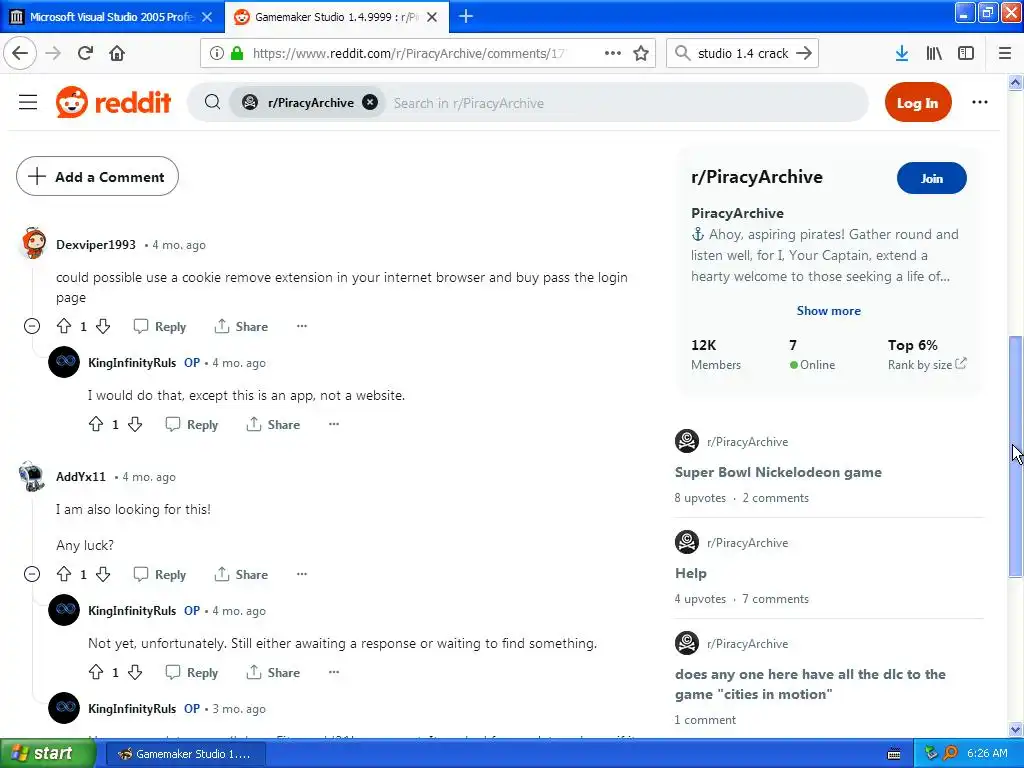Open more options on AddYx11's comment
Image resolution: width=1024 pixels, height=768 pixels.
pyautogui.click(x=302, y=574)
